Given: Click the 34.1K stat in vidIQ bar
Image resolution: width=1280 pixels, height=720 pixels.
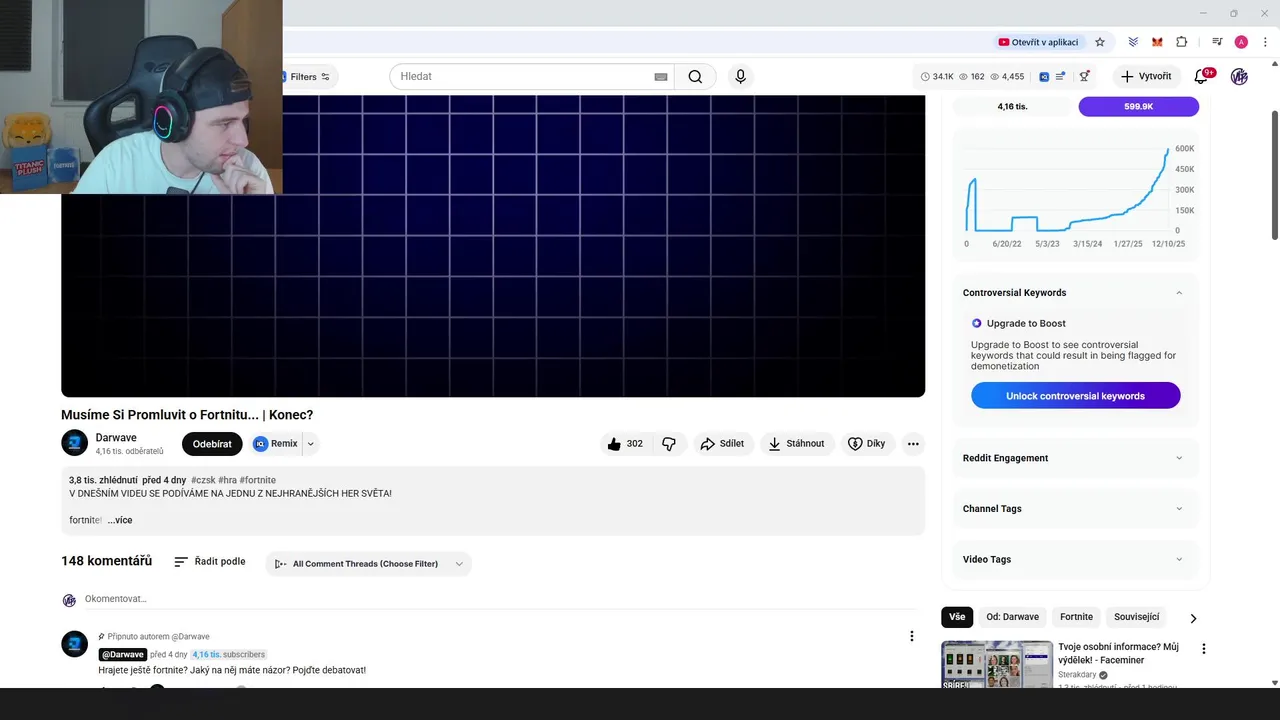Looking at the screenshot, I should (x=936, y=77).
